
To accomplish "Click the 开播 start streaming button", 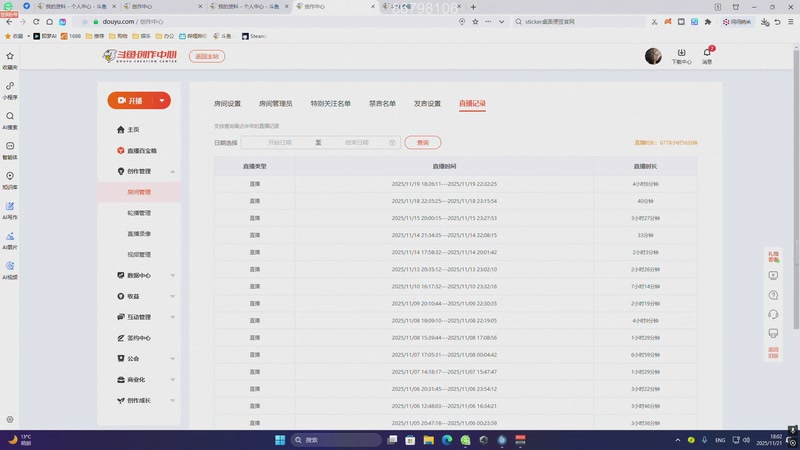I will click(x=132, y=101).
